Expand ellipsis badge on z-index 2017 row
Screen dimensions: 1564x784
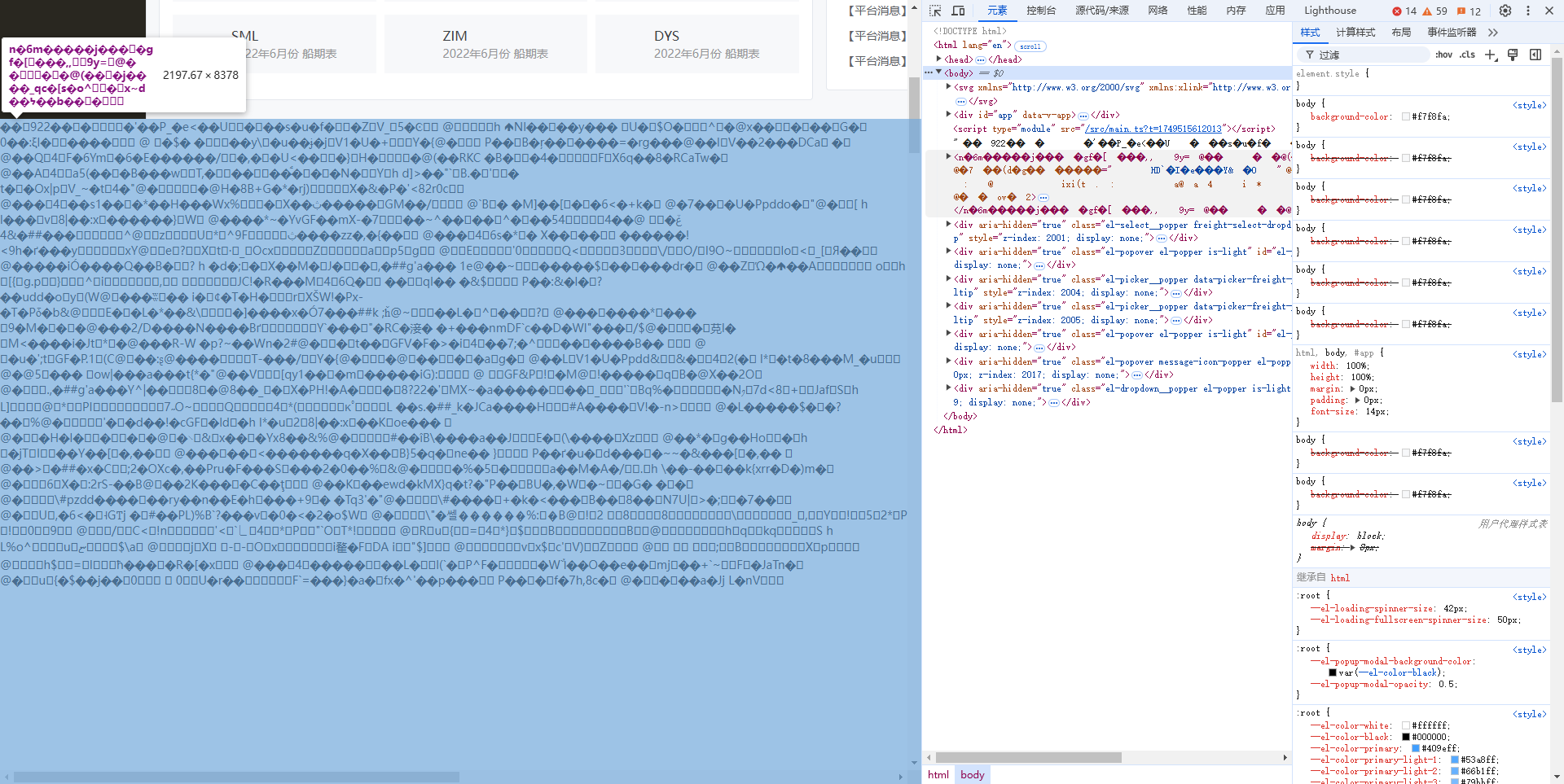tap(1137, 375)
